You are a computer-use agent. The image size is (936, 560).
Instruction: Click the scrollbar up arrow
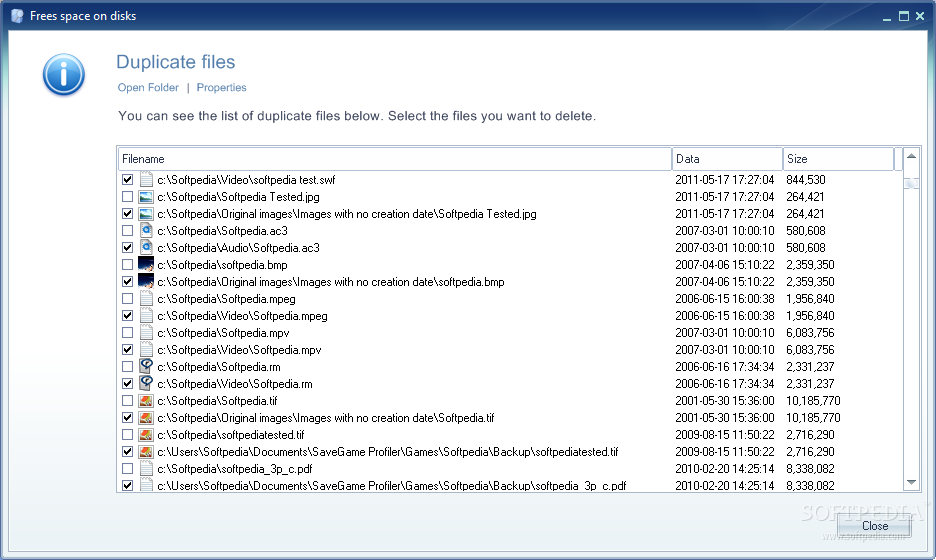[912, 156]
